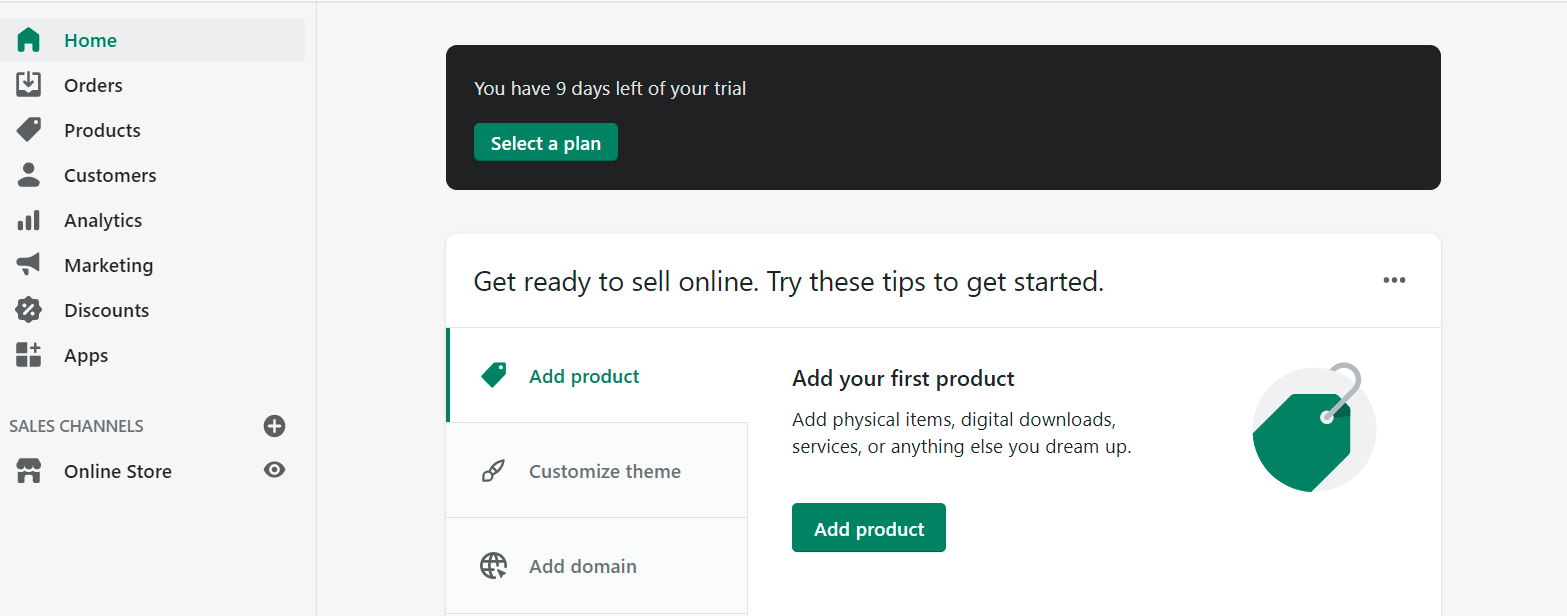Image resolution: width=1567 pixels, height=616 pixels.
Task: Add a sales channel with plus icon
Action: click(274, 426)
